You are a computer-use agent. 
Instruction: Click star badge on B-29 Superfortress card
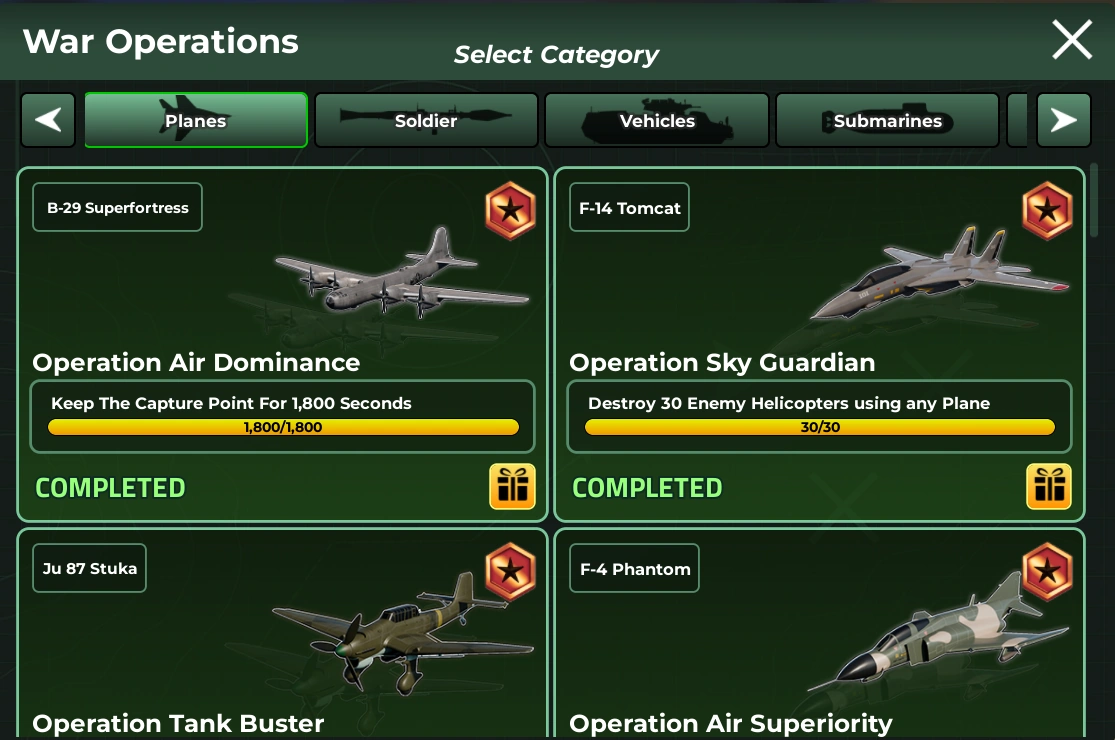[x=511, y=210]
